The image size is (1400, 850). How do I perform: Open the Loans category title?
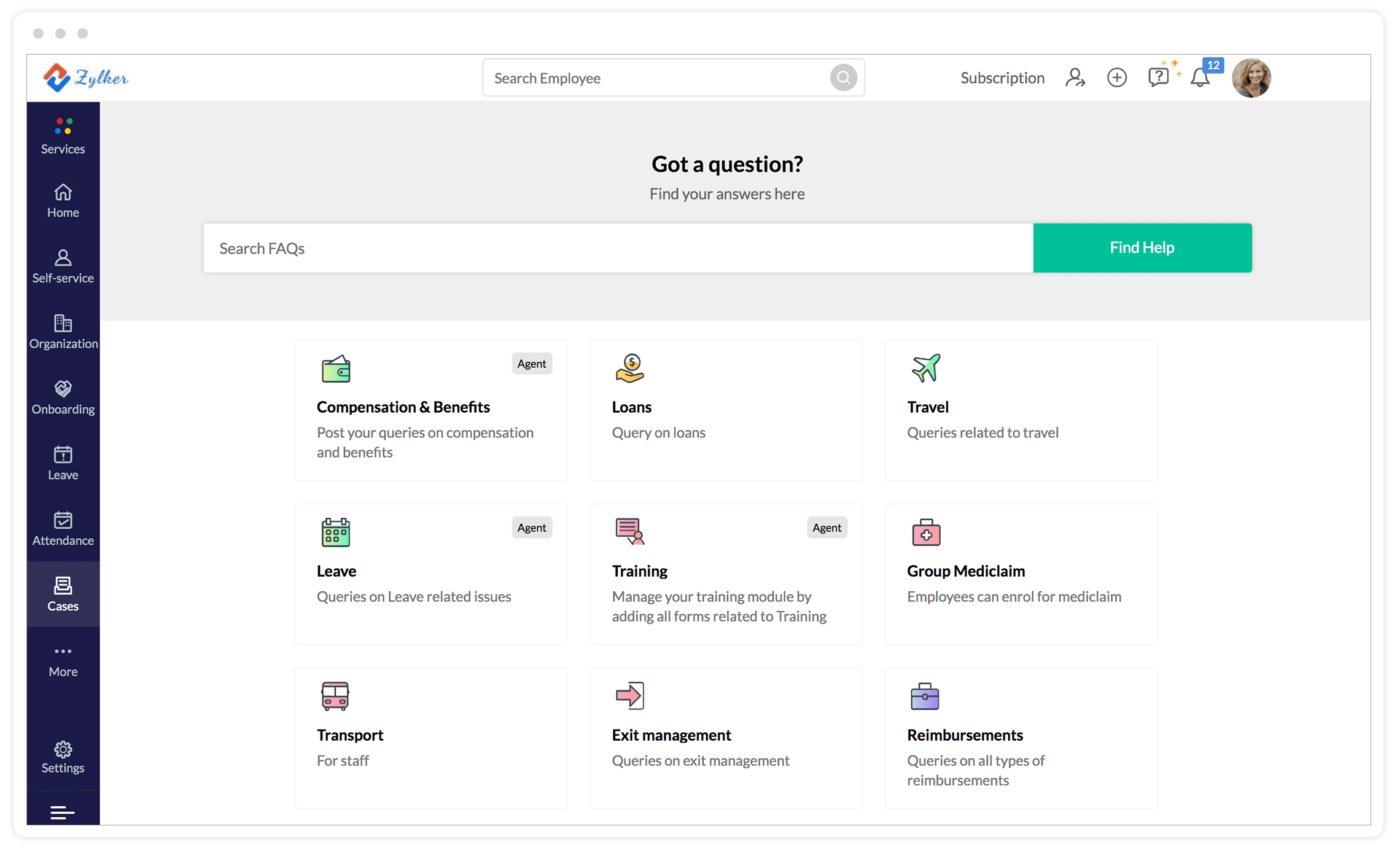tap(631, 407)
